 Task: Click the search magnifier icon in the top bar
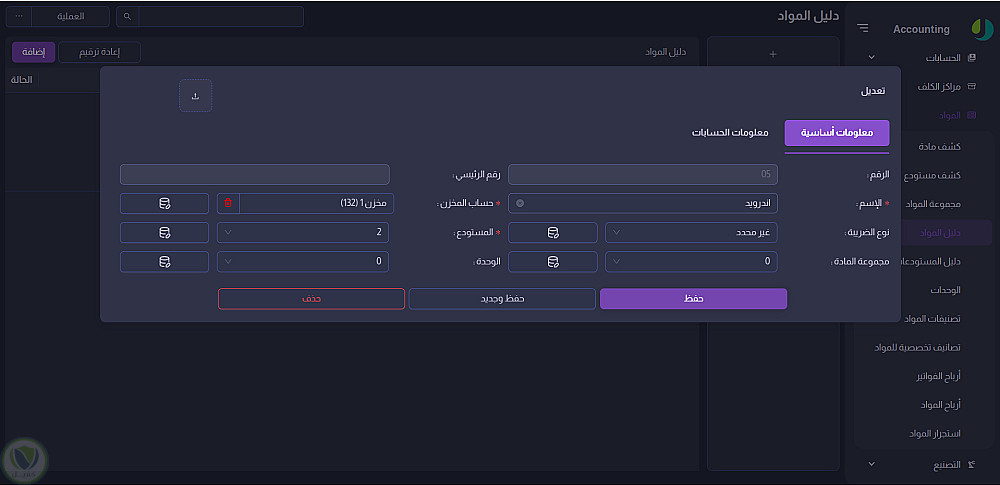pyautogui.click(x=128, y=17)
